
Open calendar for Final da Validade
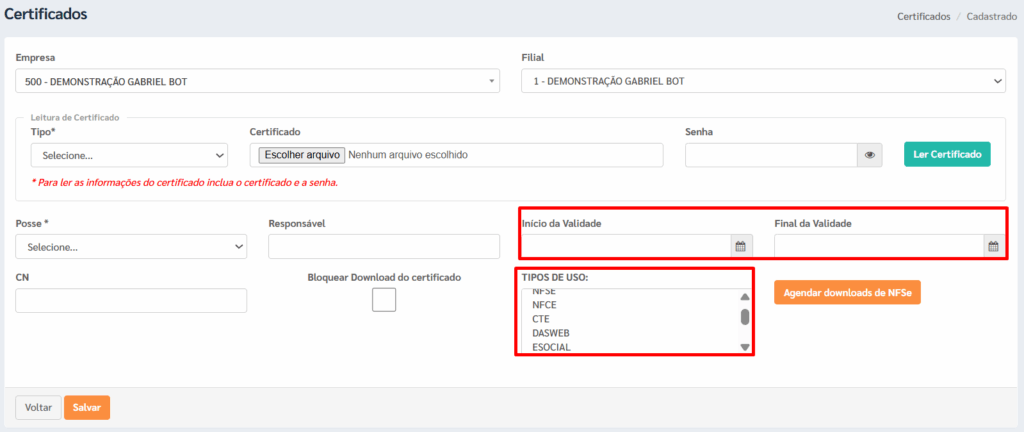click(993, 247)
